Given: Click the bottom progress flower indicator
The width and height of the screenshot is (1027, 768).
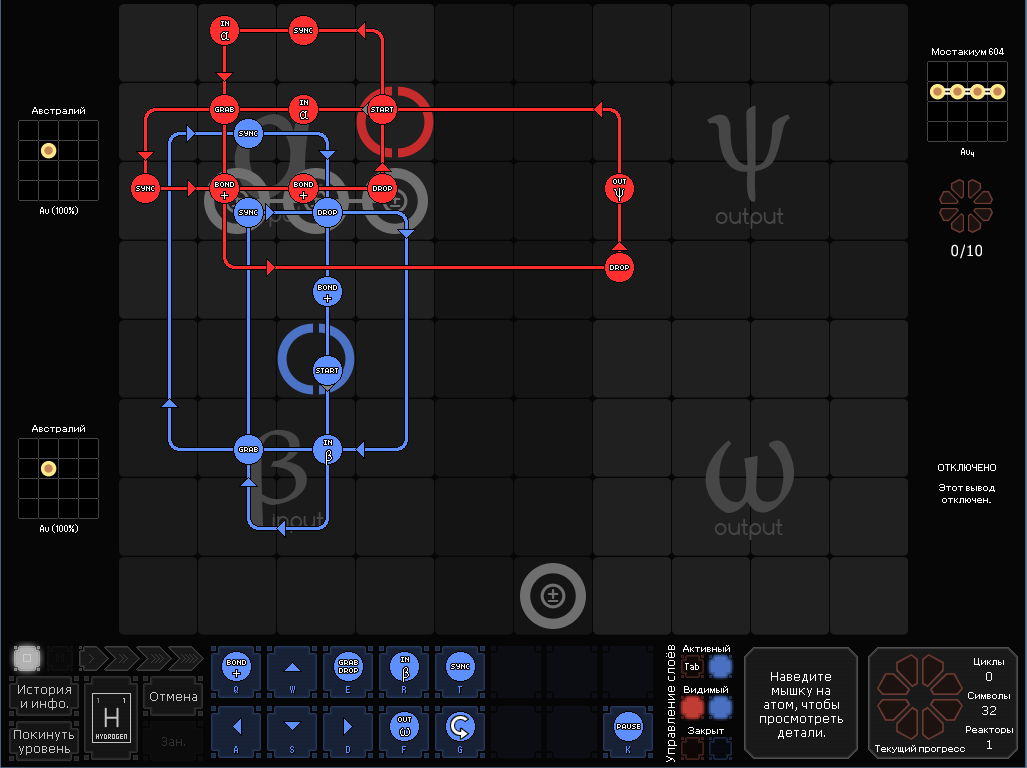Looking at the screenshot, I should tap(919, 697).
